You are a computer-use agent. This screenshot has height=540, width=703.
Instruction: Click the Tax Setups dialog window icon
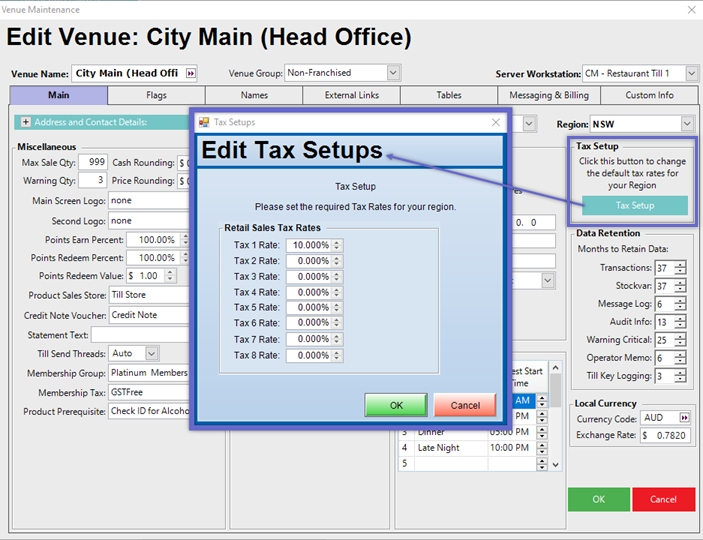click(x=204, y=122)
